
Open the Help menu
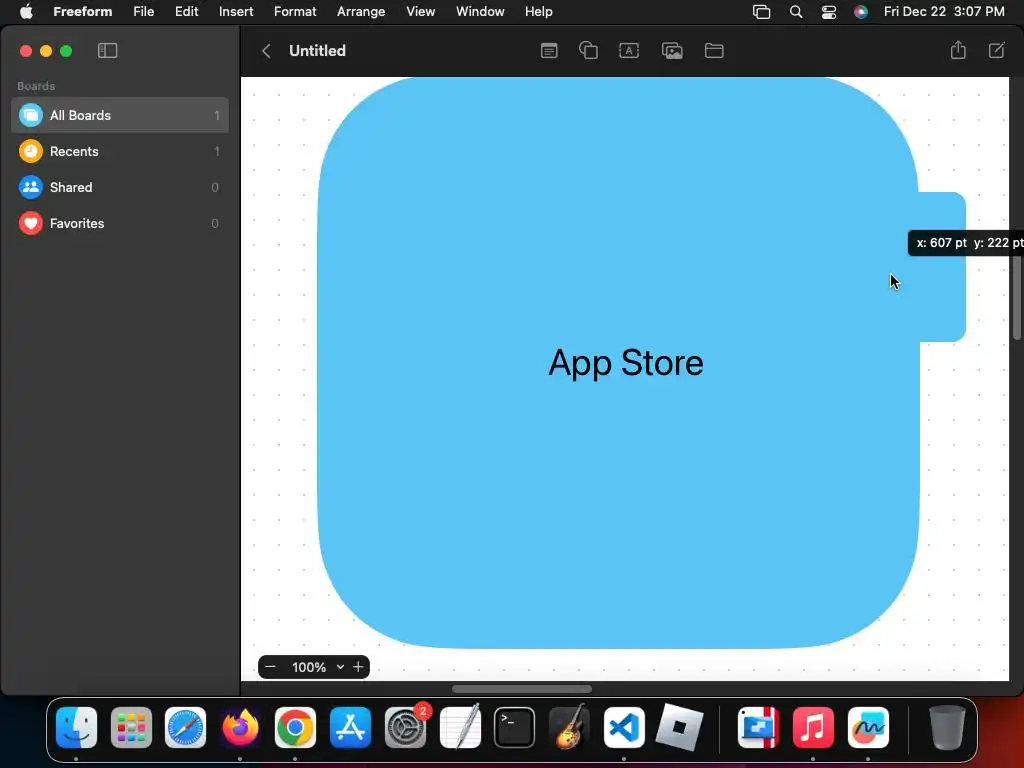tap(538, 11)
